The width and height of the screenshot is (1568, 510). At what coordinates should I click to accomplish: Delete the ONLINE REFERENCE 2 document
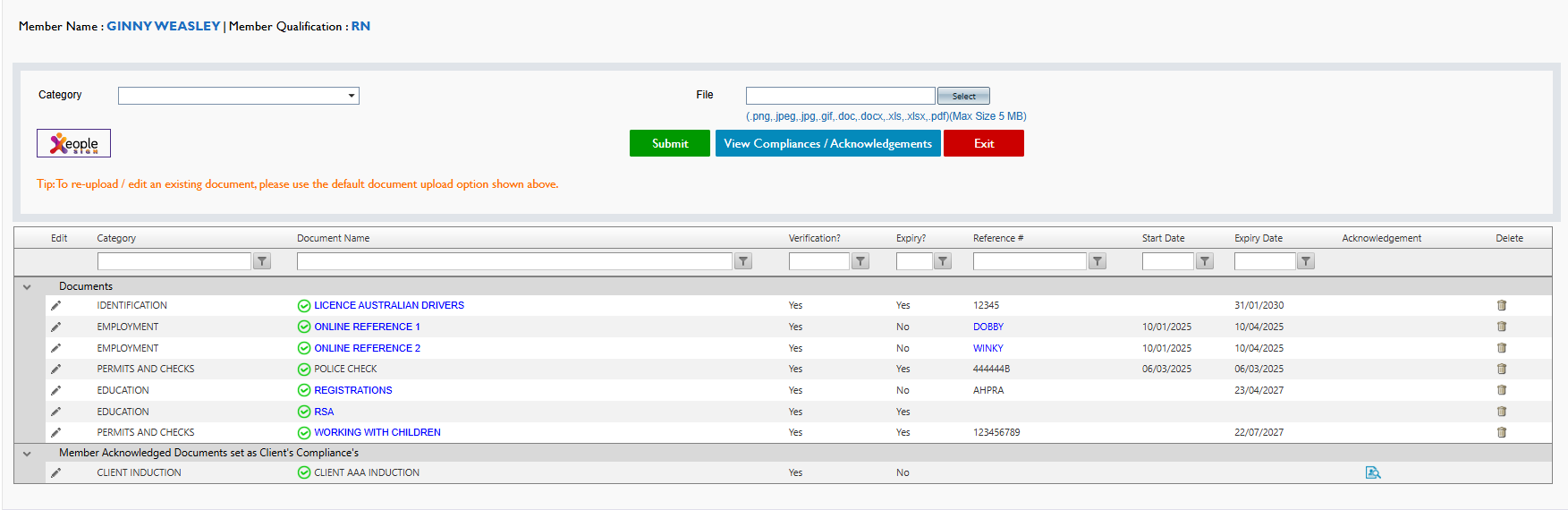pos(1502,348)
